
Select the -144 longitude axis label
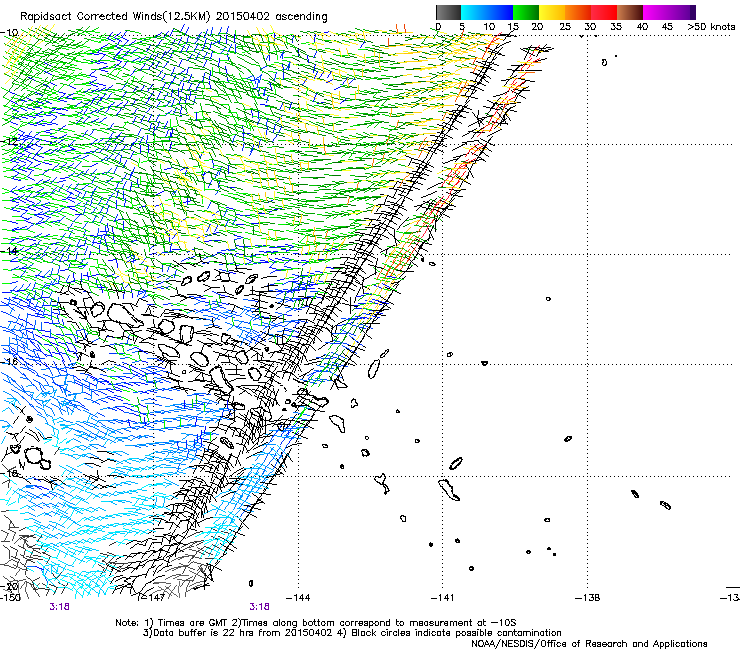(x=298, y=598)
